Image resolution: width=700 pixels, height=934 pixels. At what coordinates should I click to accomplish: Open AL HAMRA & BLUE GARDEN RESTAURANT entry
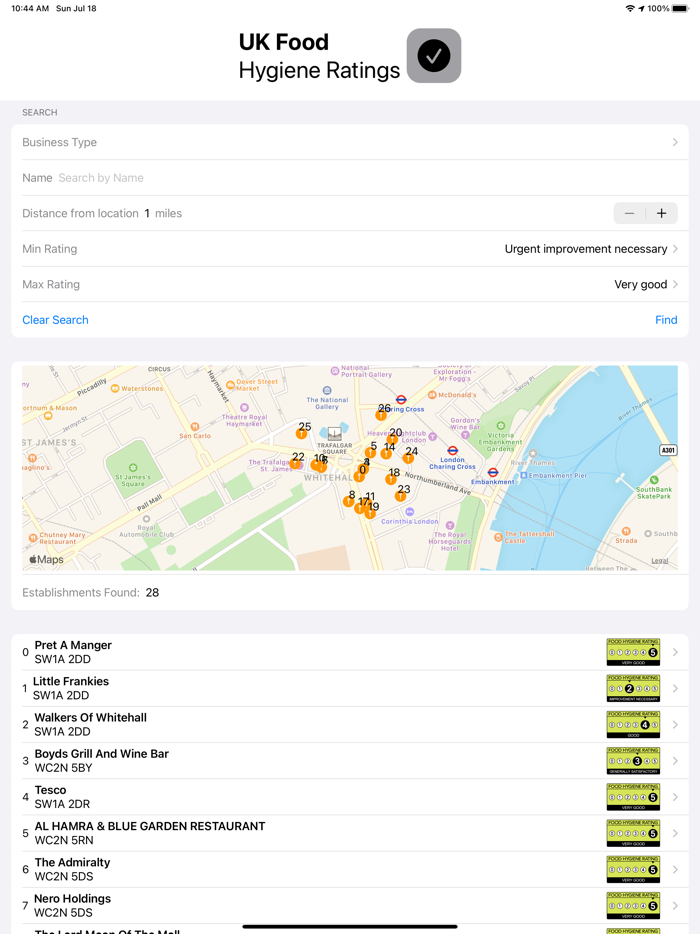tap(350, 833)
